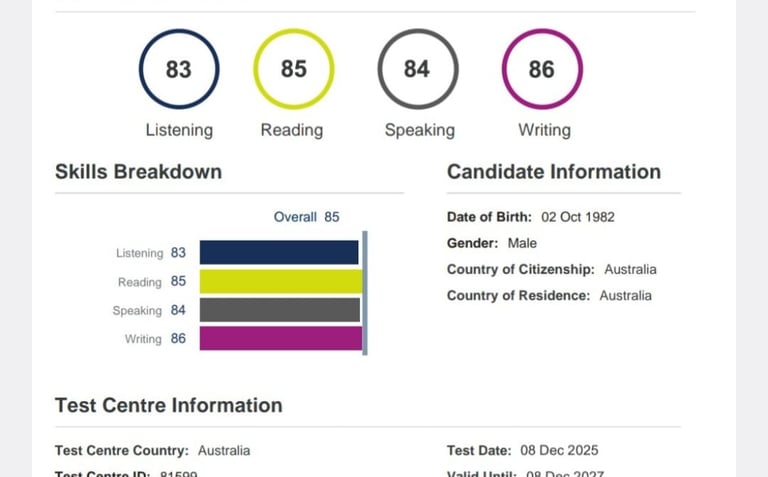Click the Test Centre Country value Australia
The height and width of the screenshot is (477, 768).
(x=224, y=451)
